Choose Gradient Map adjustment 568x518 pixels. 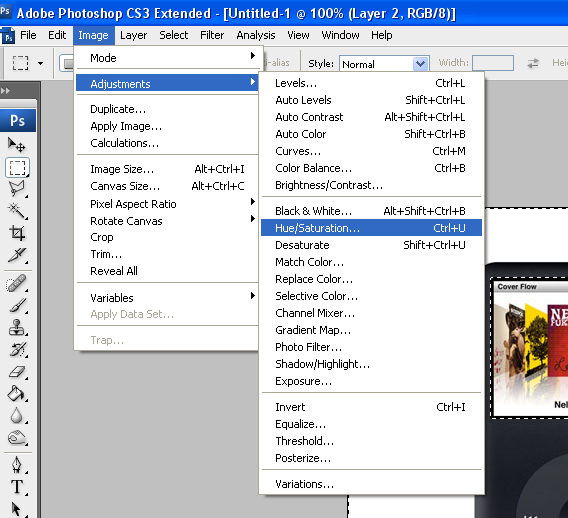[371, 330]
